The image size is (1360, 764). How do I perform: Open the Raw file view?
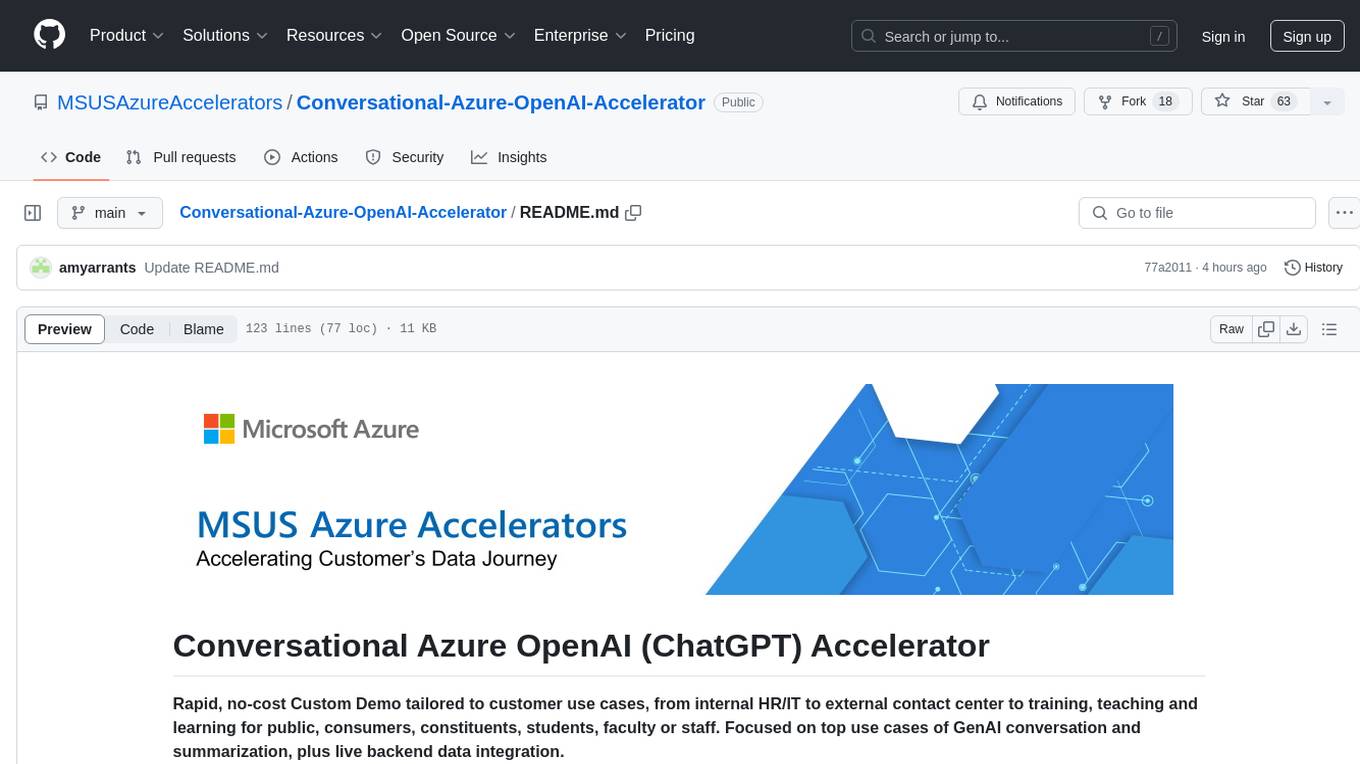click(1231, 329)
